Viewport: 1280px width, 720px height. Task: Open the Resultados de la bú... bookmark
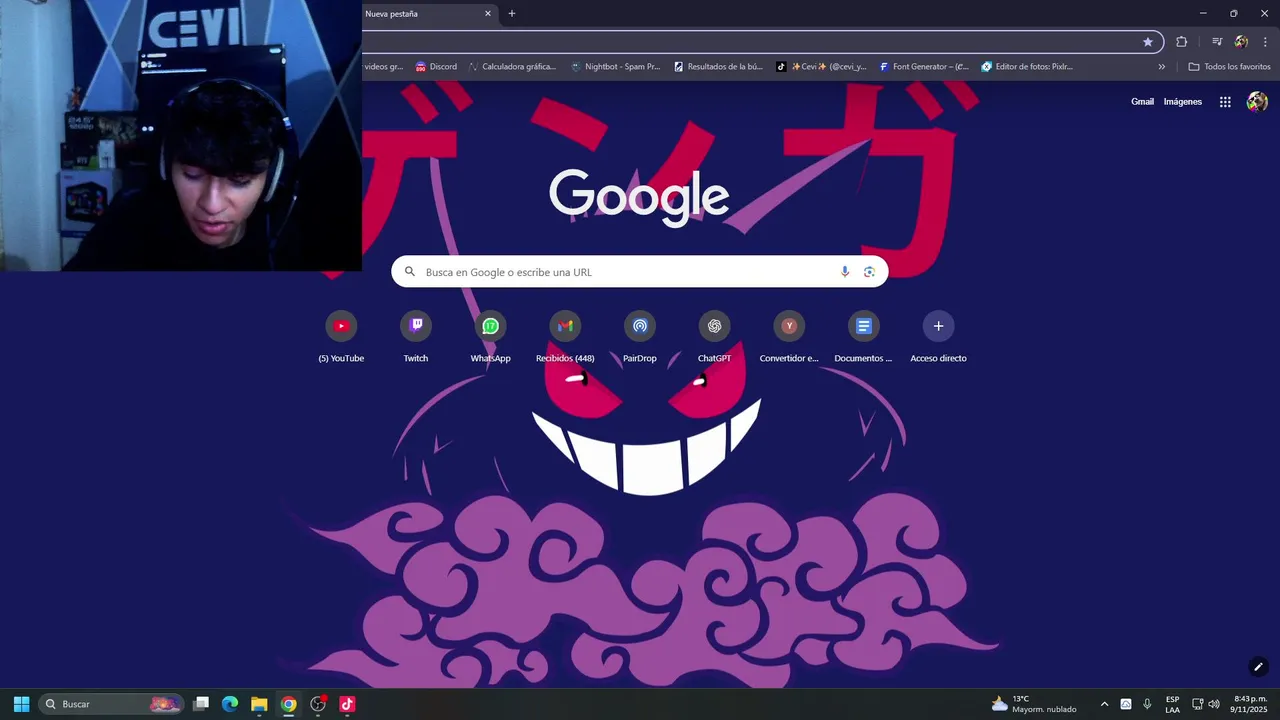click(x=718, y=67)
